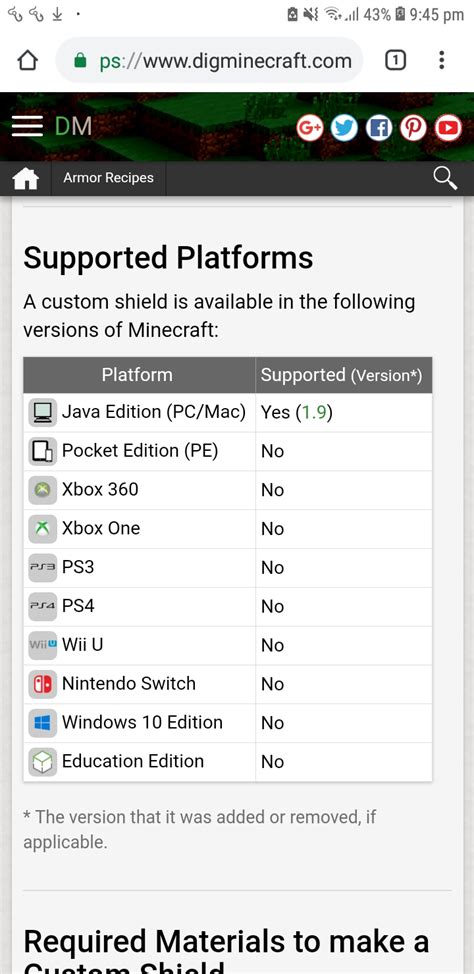Open the Twitter social icon
474x974 pixels.
tap(344, 128)
